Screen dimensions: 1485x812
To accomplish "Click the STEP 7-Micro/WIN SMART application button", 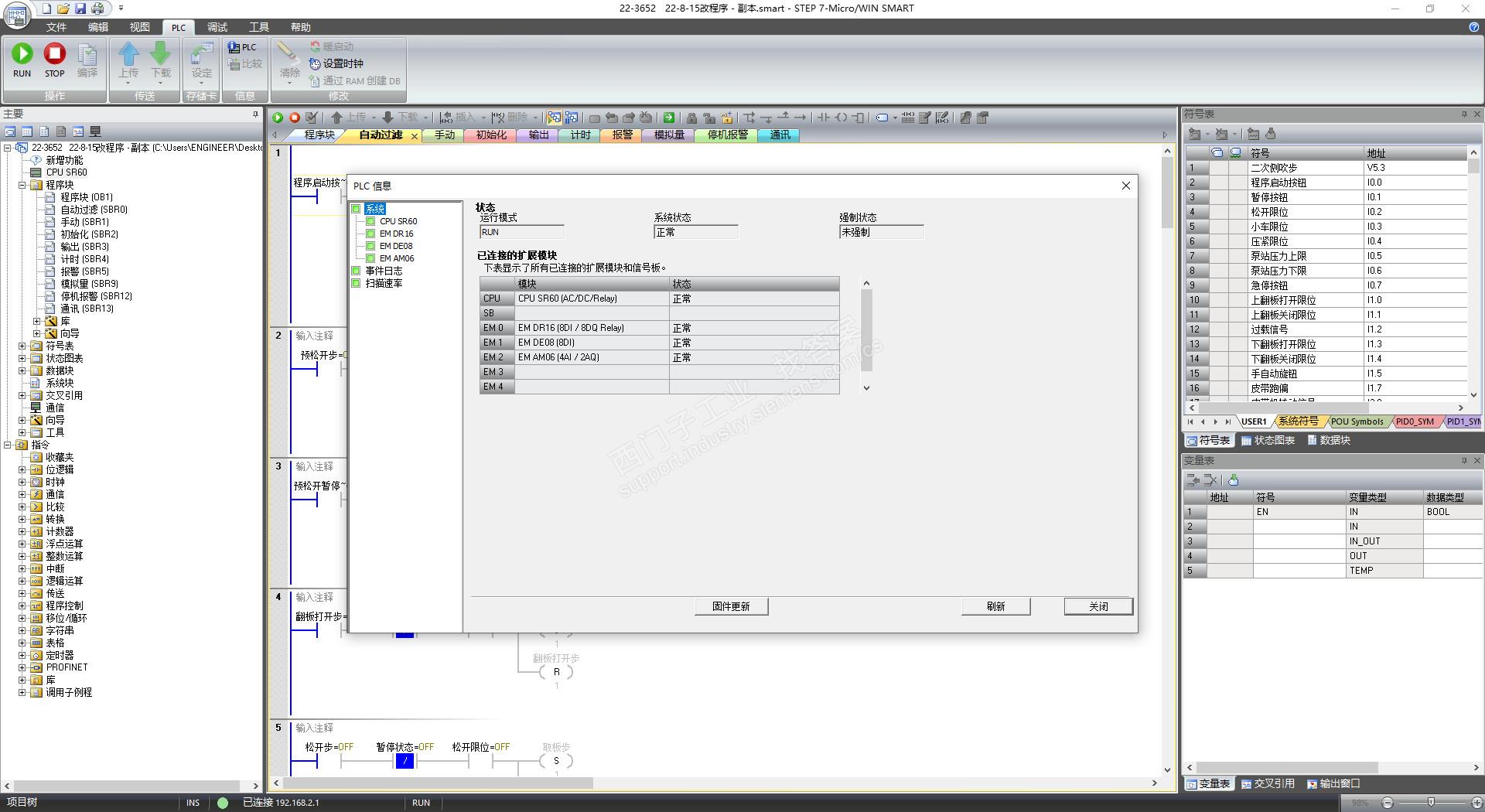I will click(16, 14).
